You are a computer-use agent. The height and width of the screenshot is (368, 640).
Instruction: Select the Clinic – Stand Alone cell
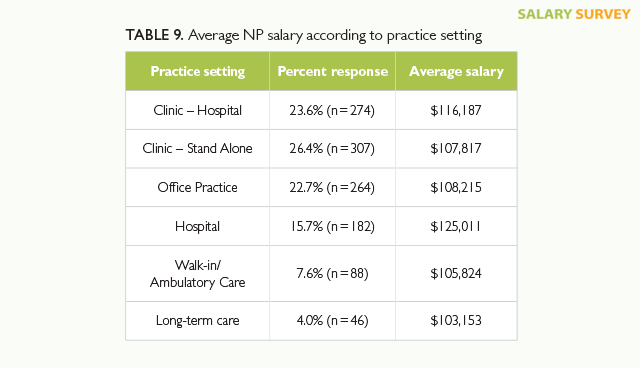point(198,149)
